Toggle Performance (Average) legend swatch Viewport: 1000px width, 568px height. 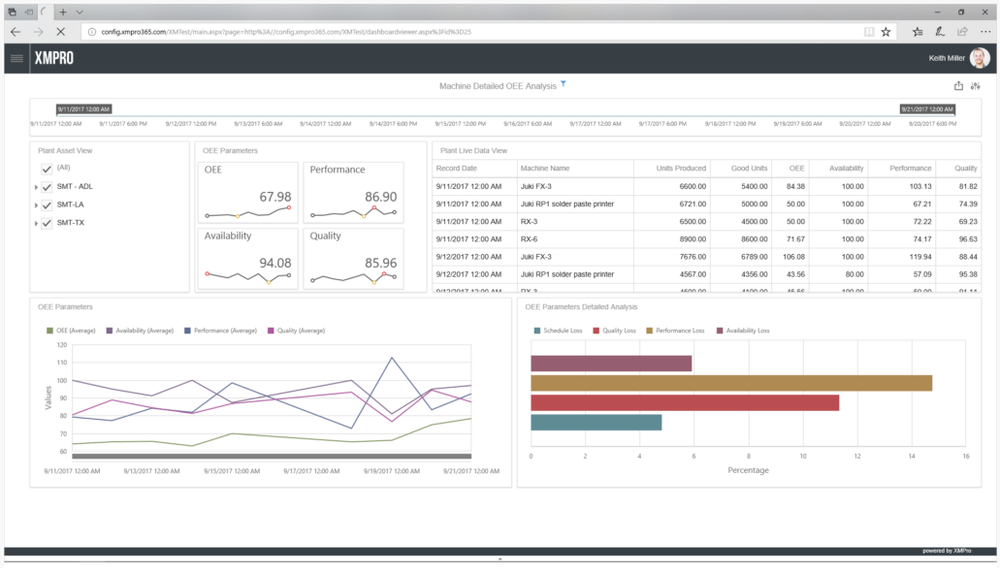pos(188,331)
